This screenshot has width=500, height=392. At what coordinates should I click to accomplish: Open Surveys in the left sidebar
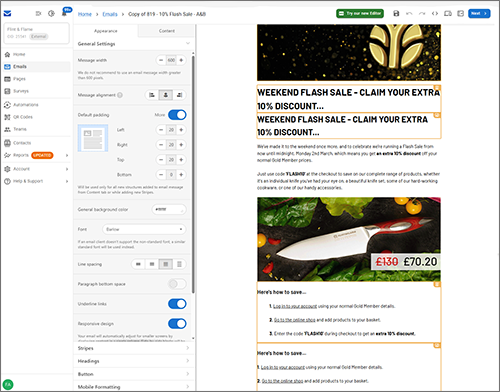[37, 91]
